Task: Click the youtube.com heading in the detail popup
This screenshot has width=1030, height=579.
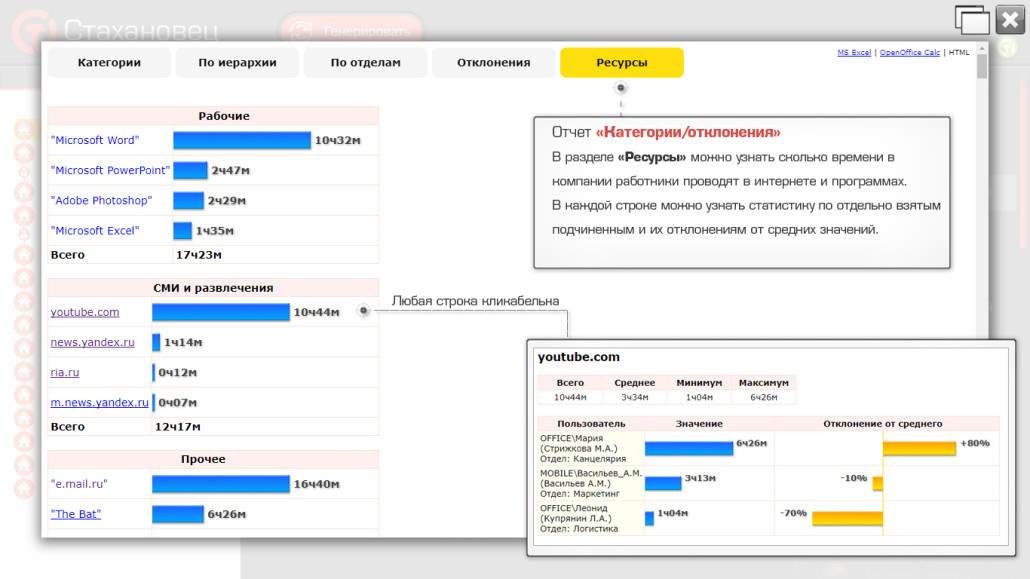Action: [x=579, y=357]
